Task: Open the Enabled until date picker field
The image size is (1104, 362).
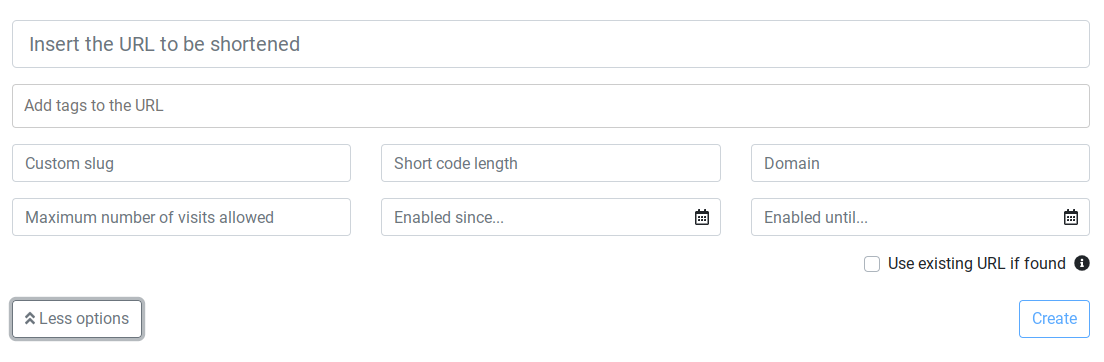Action: point(920,217)
